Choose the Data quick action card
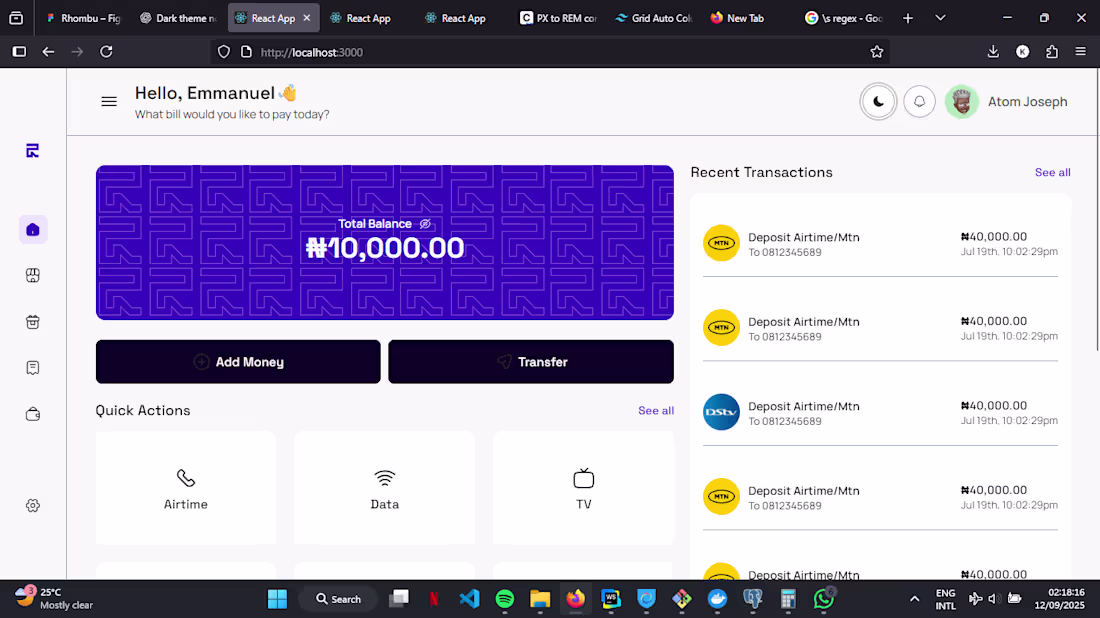The image size is (1100, 618). click(x=384, y=488)
